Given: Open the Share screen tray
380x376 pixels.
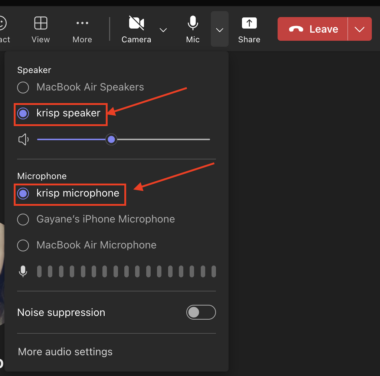Looking at the screenshot, I should [249, 29].
